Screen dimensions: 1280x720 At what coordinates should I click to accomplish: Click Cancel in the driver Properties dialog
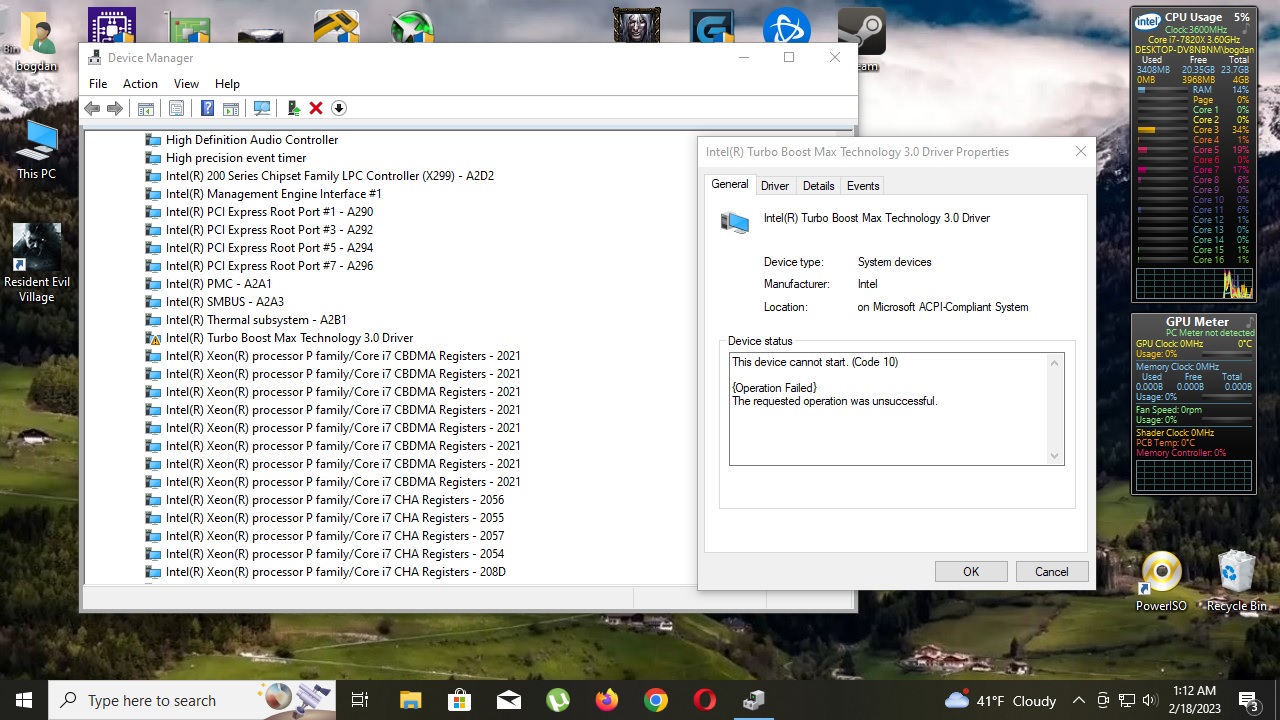(1051, 572)
